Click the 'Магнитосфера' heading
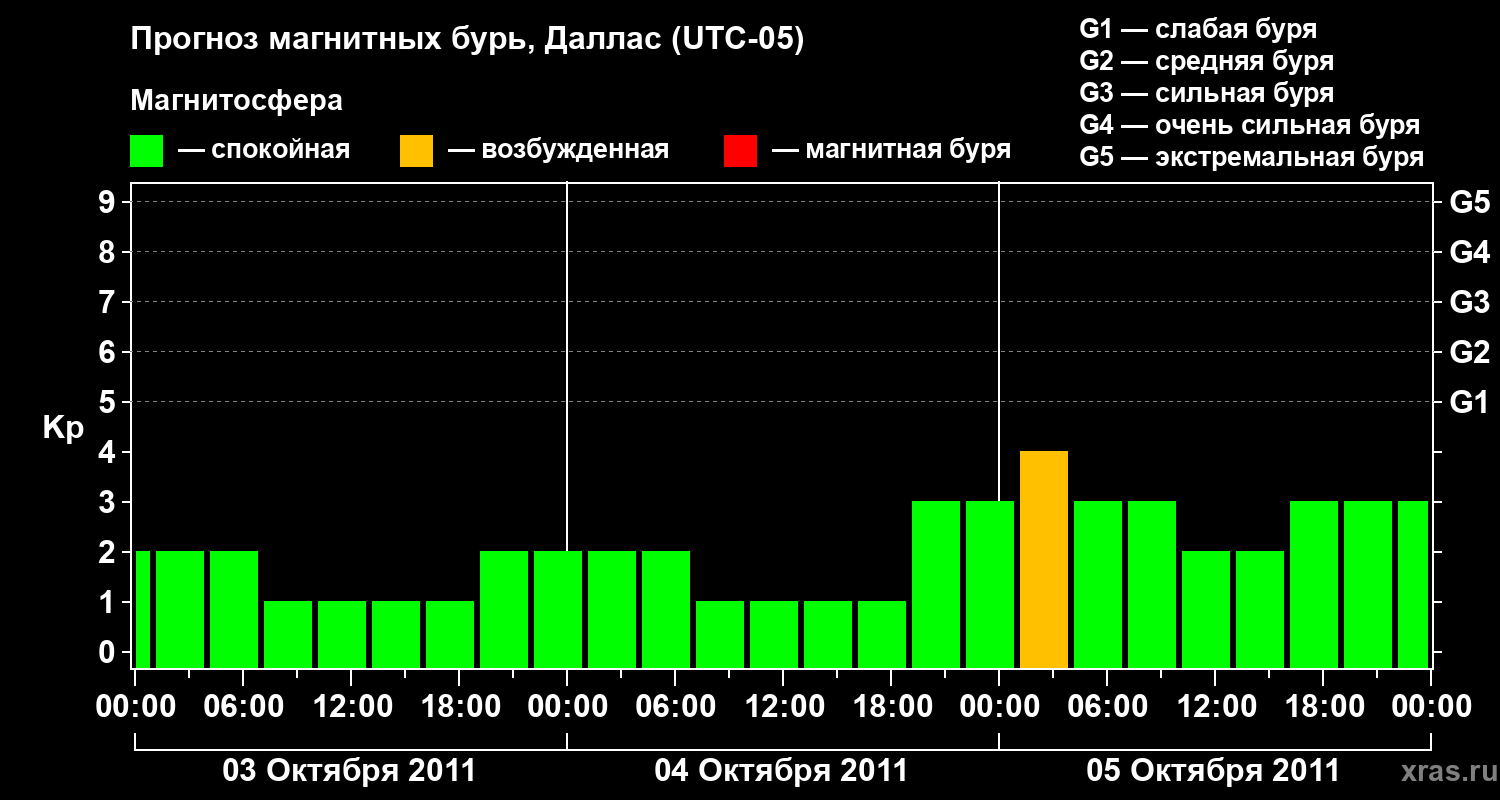 pyautogui.click(x=237, y=101)
